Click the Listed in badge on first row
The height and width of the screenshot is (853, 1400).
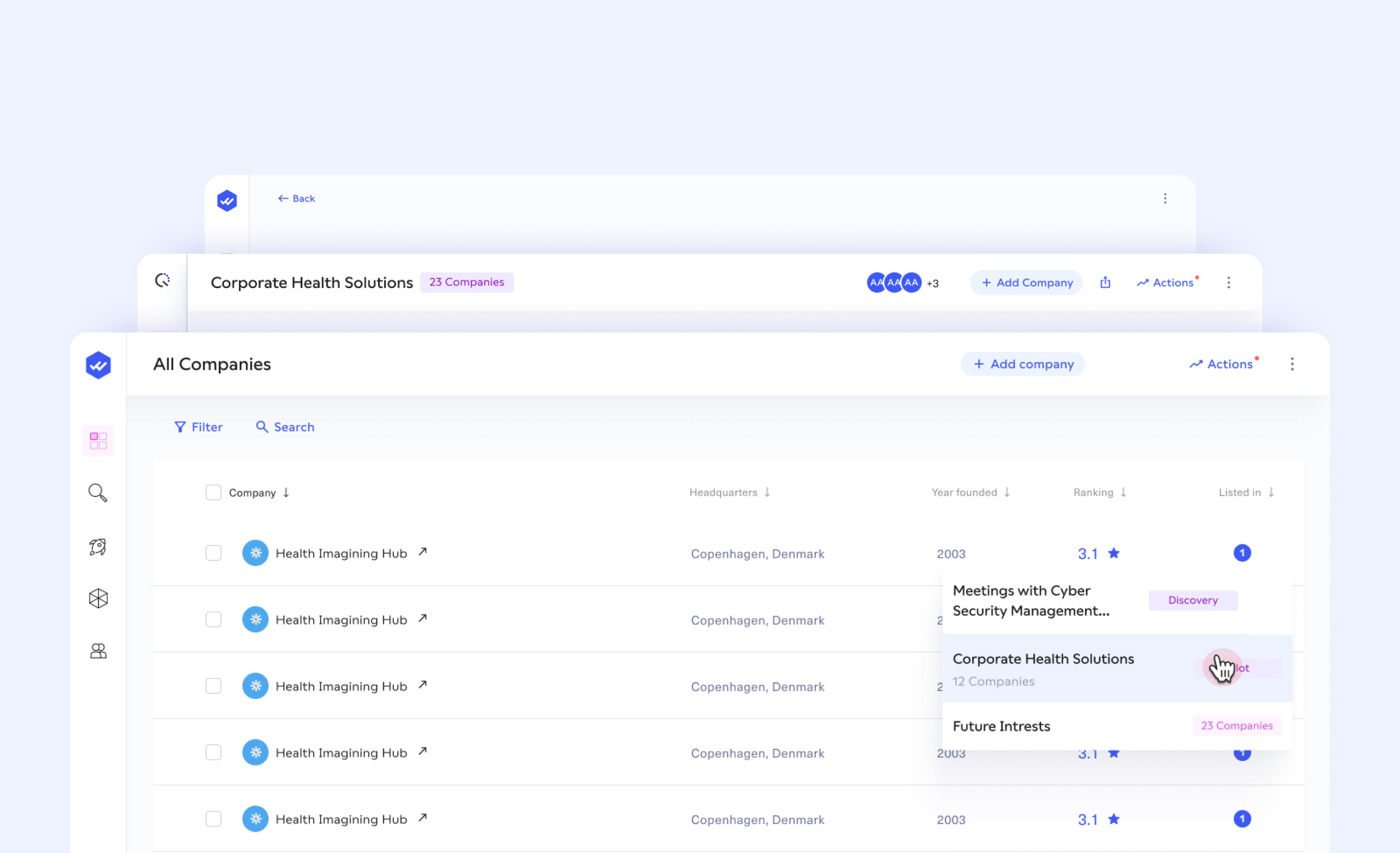[x=1241, y=553]
